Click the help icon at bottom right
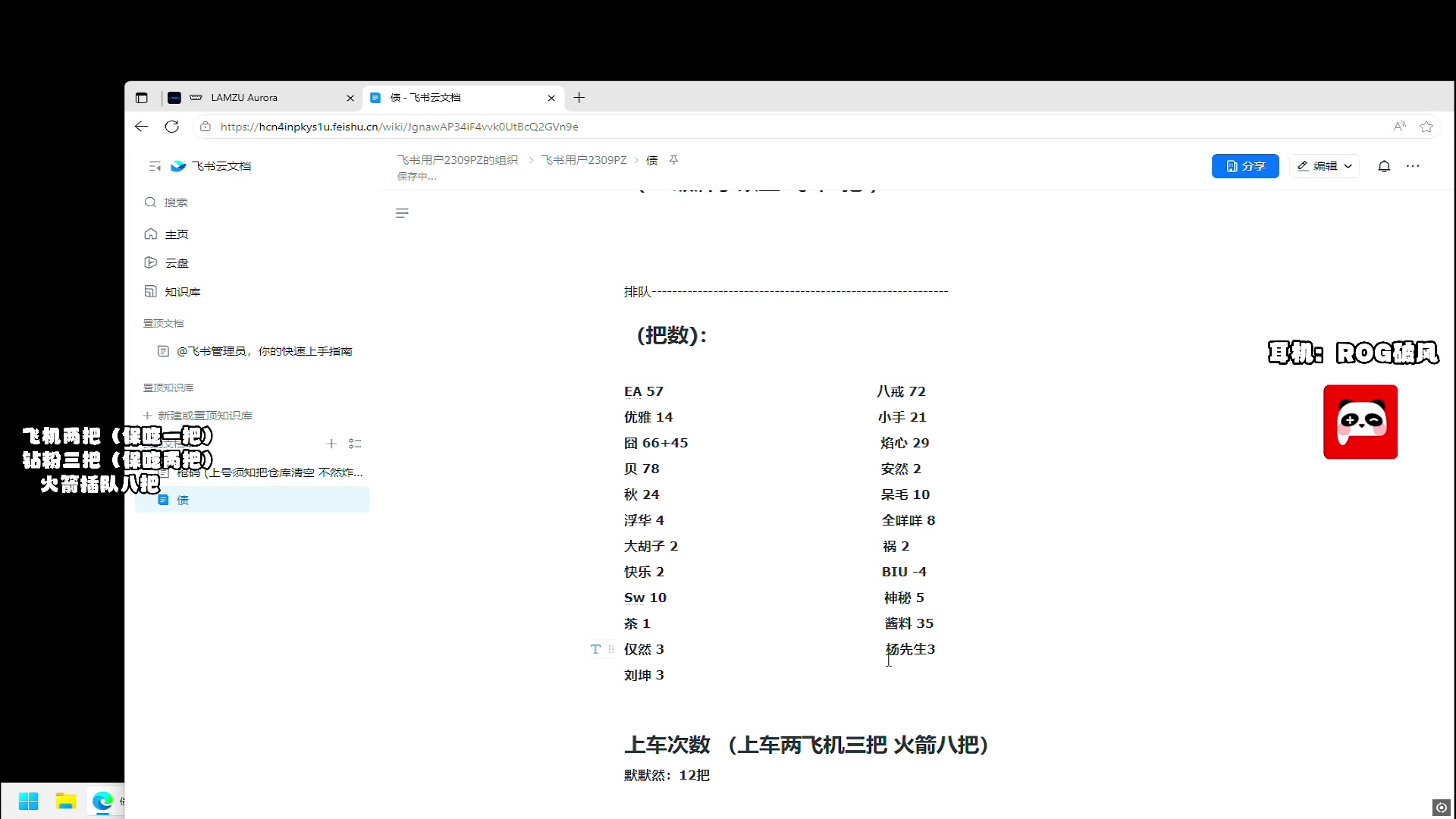Viewport: 1456px width, 819px height. [x=1442, y=808]
